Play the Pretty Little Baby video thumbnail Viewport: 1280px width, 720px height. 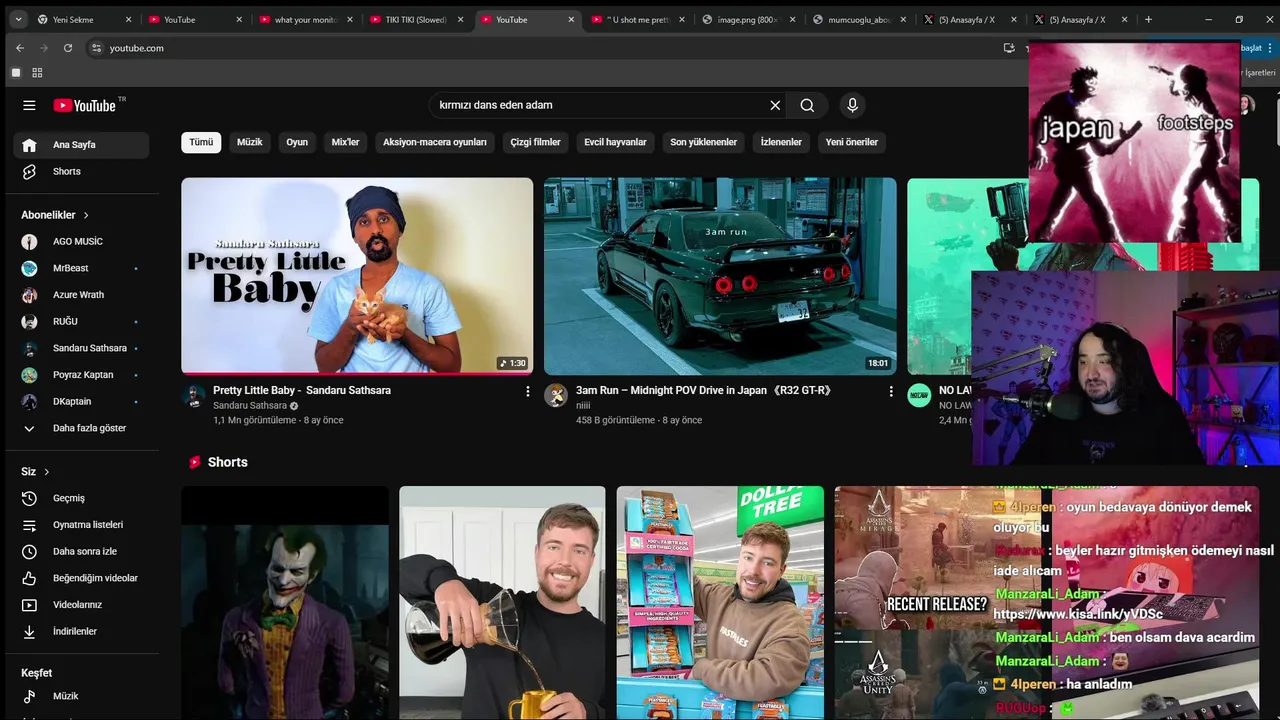click(357, 276)
